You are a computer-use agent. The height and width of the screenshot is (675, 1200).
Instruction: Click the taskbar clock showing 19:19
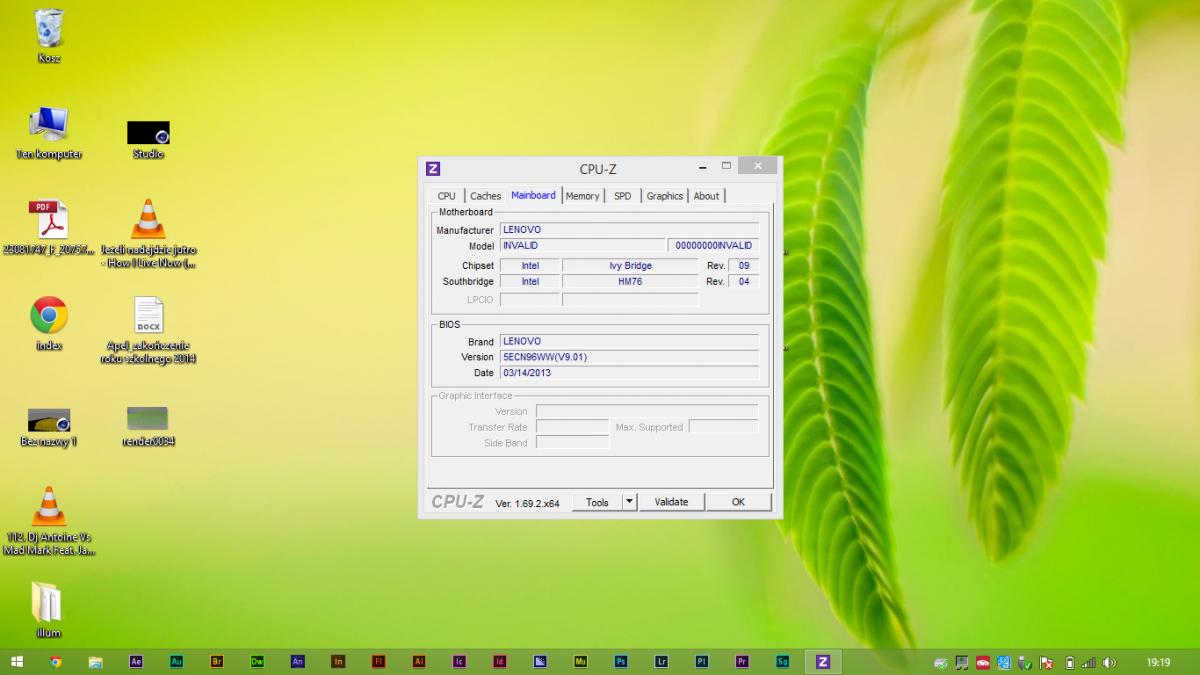coord(1158,662)
